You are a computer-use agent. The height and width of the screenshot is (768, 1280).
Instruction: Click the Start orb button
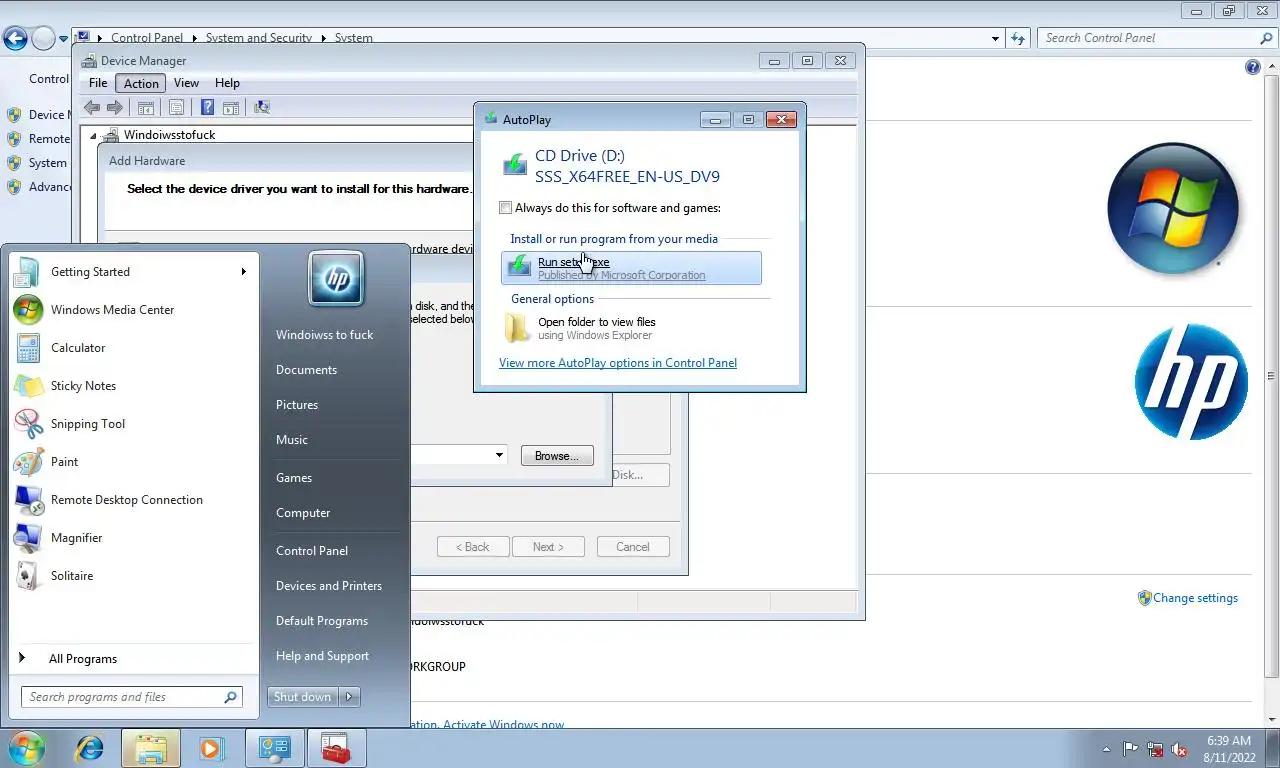click(x=27, y=748)
